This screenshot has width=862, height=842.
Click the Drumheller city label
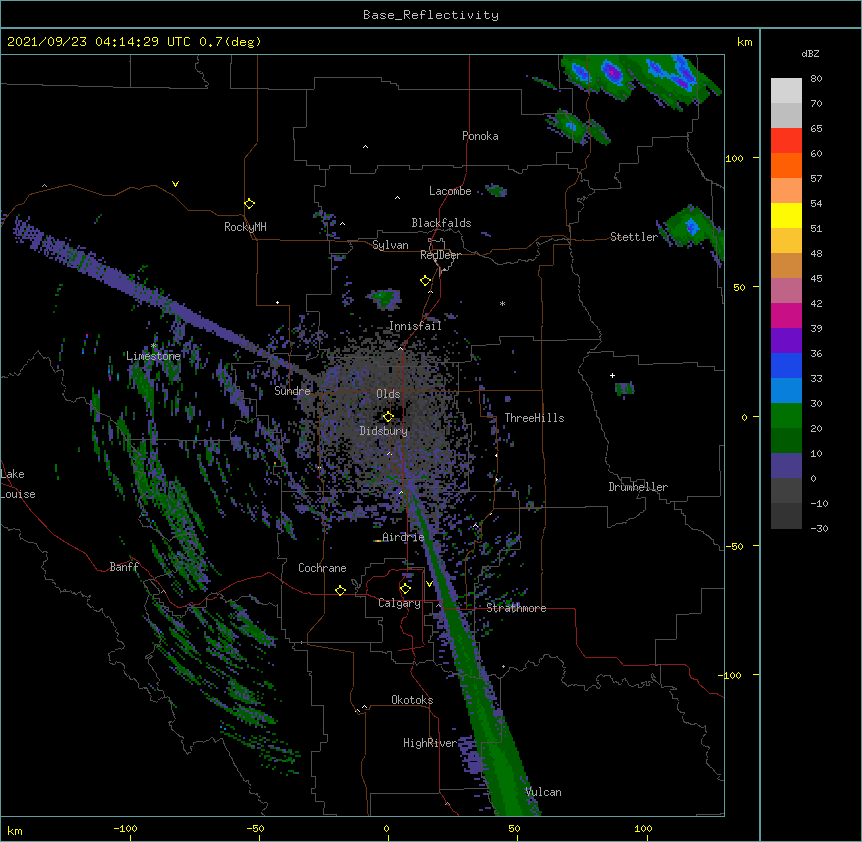[x=638, y=487]
